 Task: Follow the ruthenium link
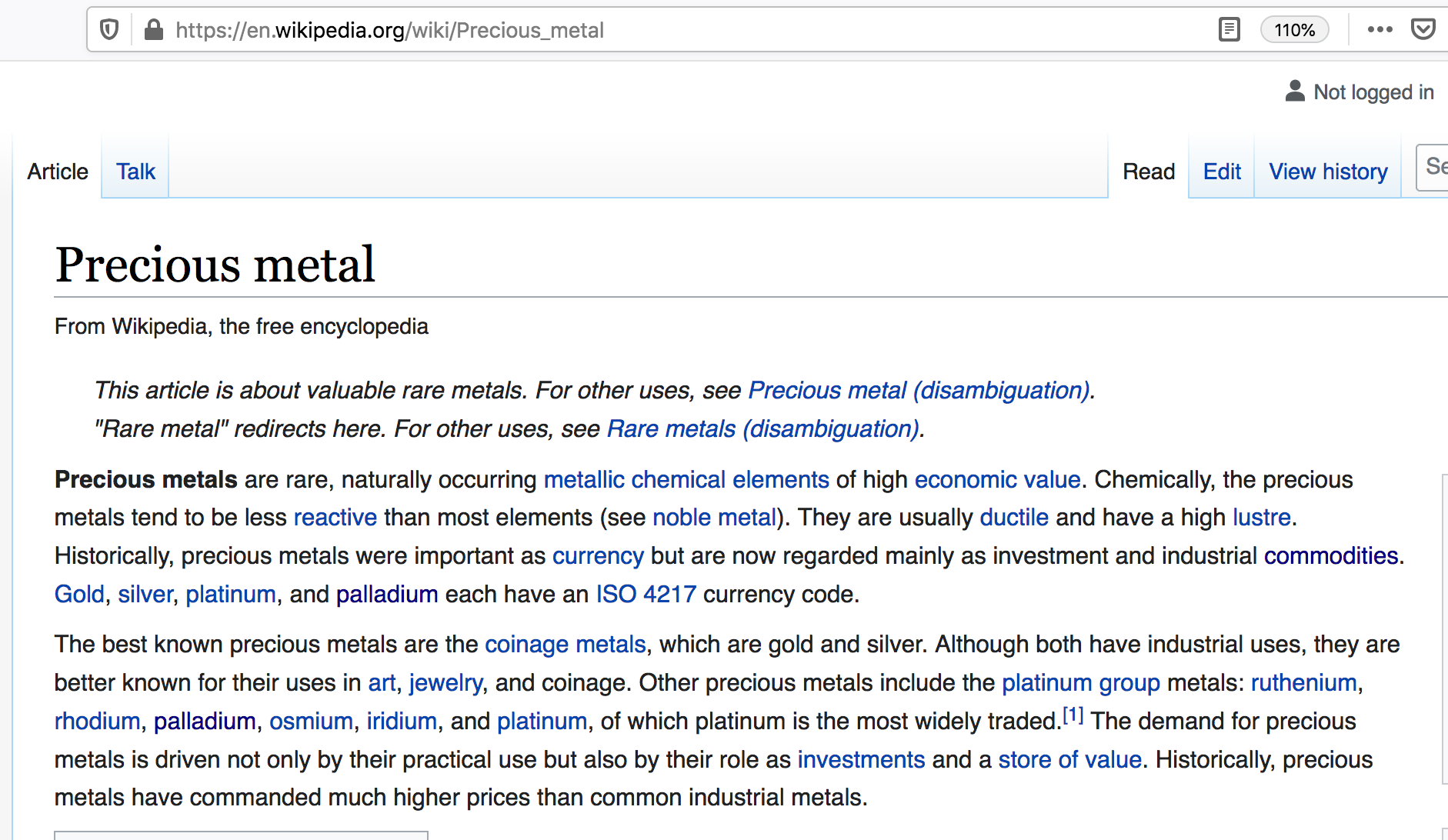[1304, 683]
